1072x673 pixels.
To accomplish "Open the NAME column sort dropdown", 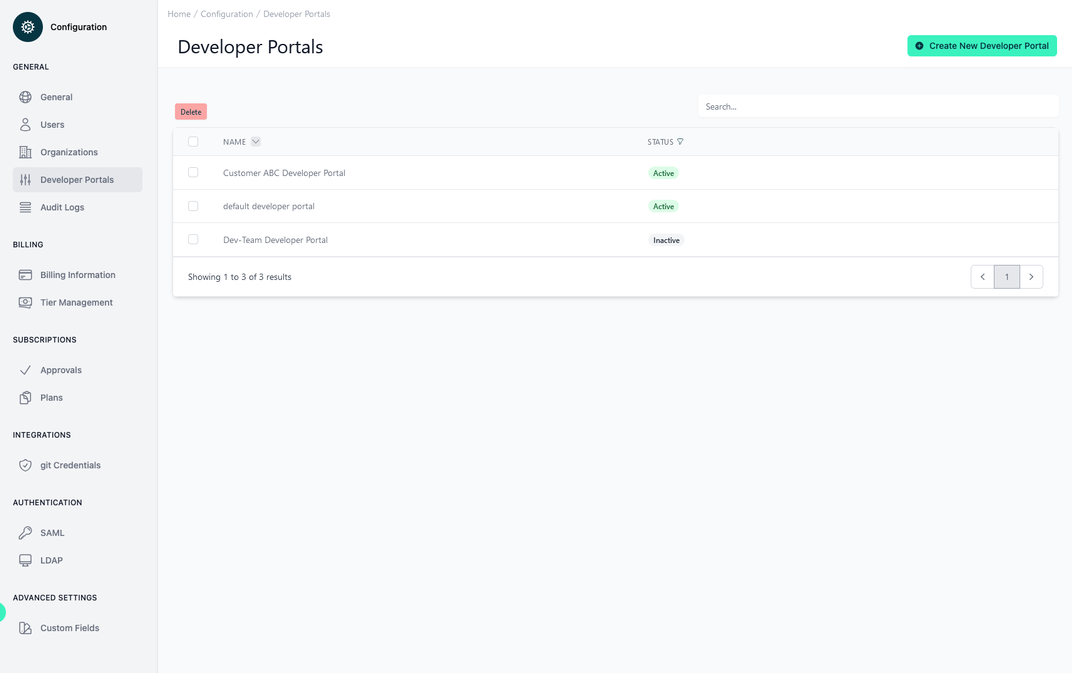I will point(255,141).
